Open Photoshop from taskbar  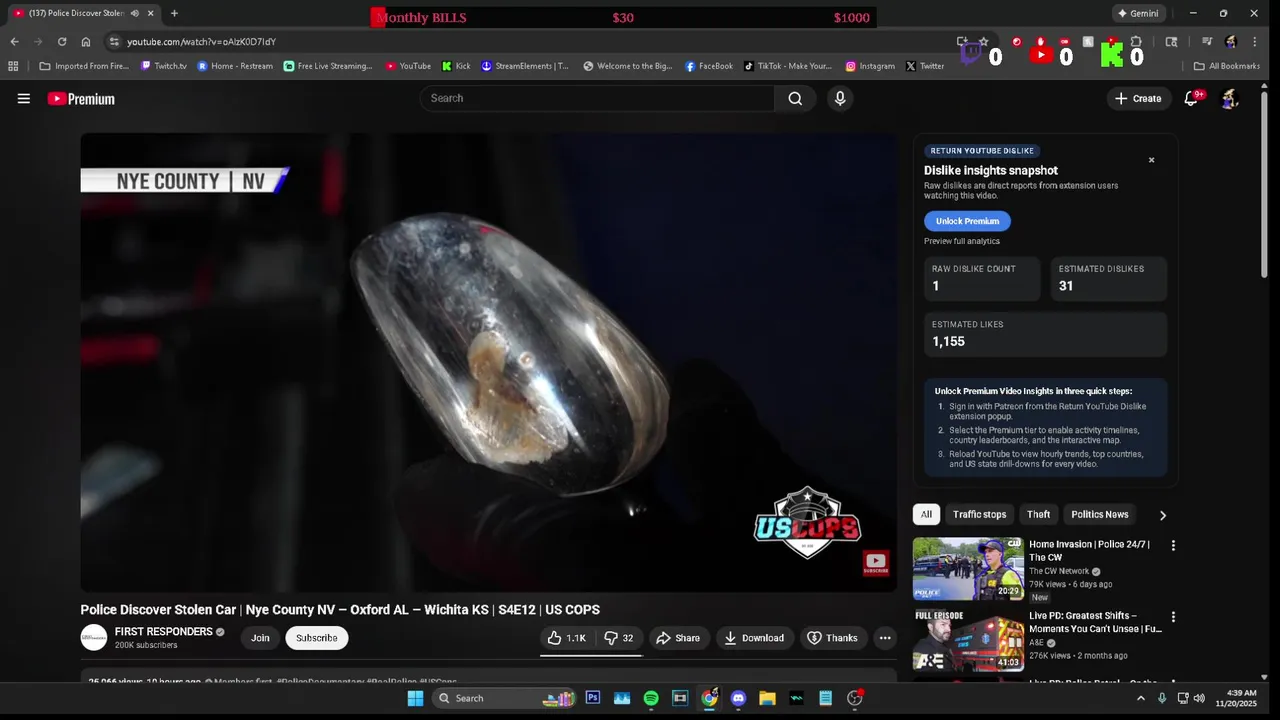(593, 698)
